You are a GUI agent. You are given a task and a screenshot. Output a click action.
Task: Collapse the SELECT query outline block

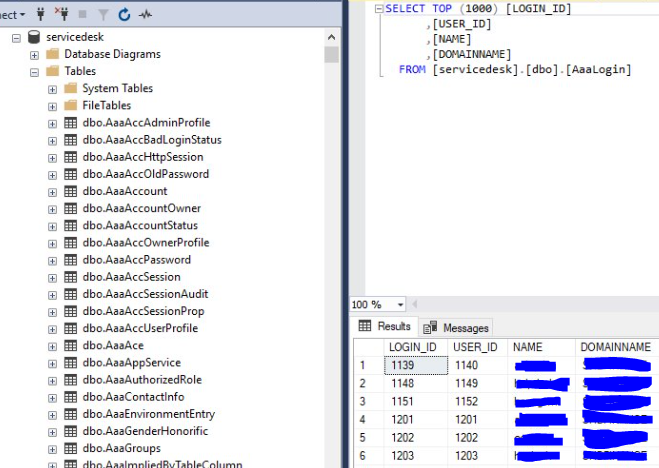tap(379, 8)
